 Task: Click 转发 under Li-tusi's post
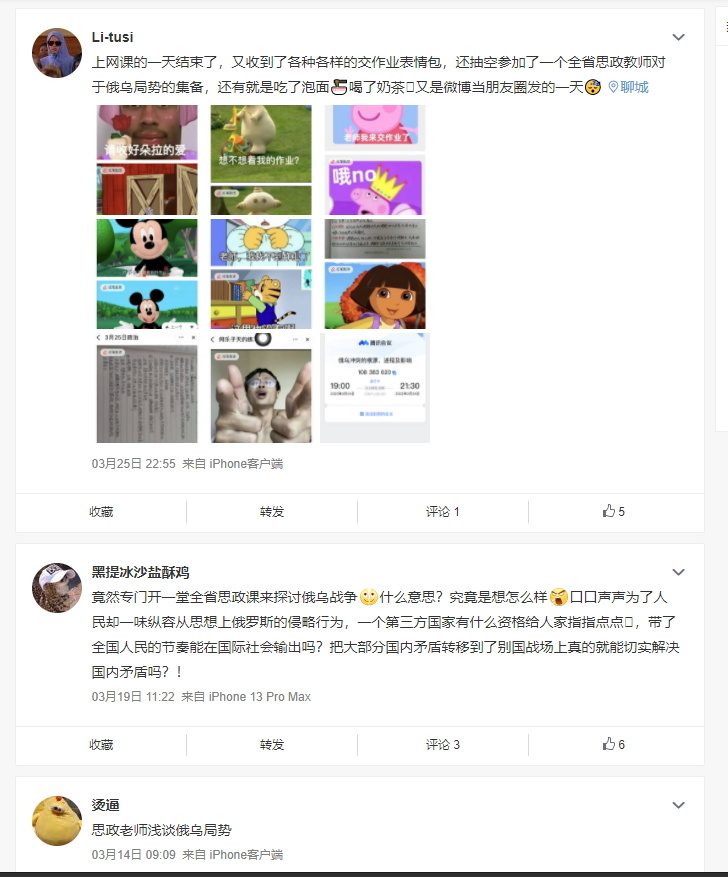(272, 512)
